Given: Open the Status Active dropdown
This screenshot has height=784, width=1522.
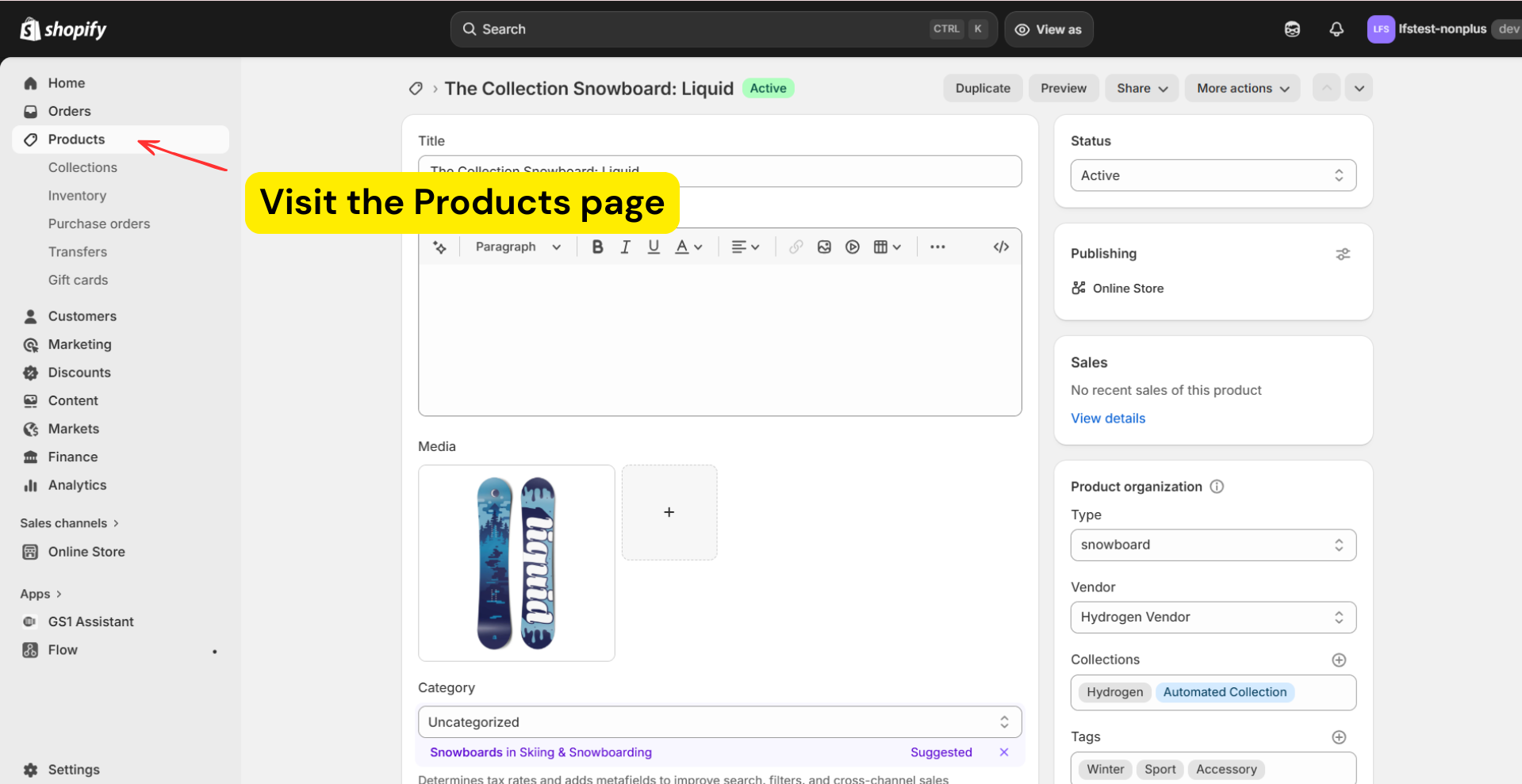Looking at the screenshot, I should (1213, 175).
